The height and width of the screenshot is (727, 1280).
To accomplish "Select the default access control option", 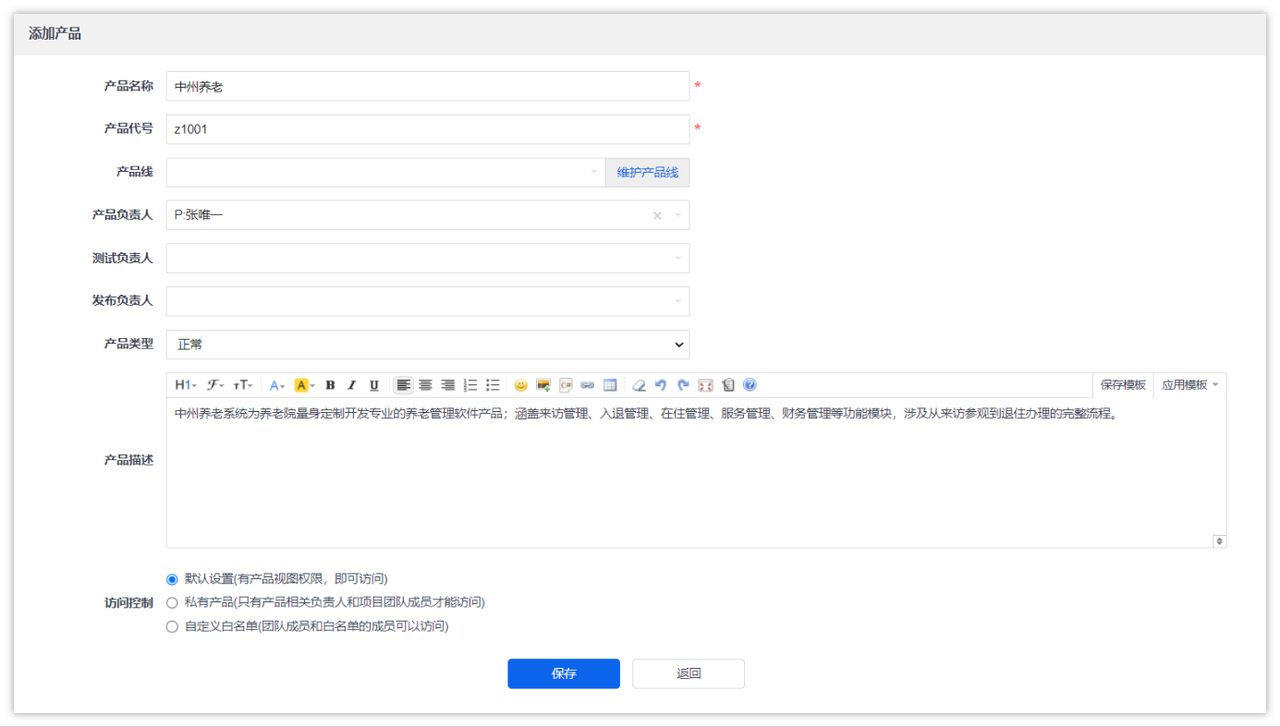I will click(x=172, y=579).
